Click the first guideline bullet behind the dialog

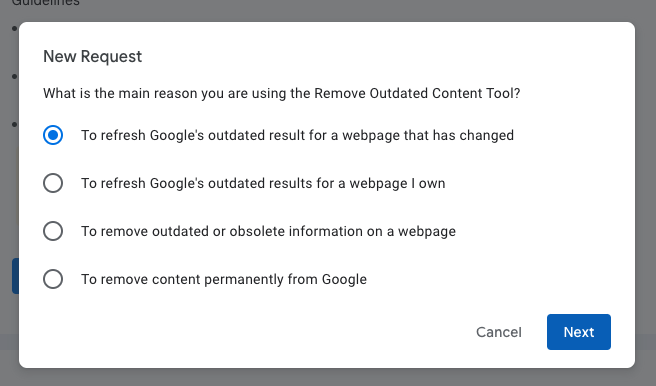coord(15,28)
